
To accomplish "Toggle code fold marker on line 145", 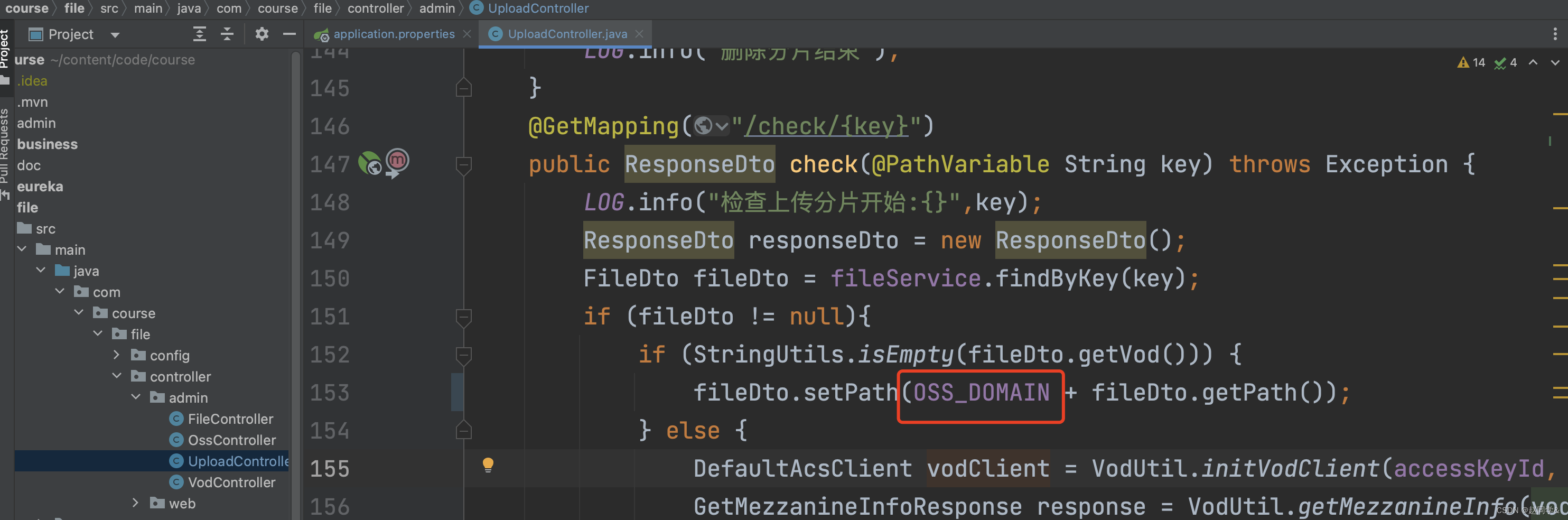I will [464, 88].
